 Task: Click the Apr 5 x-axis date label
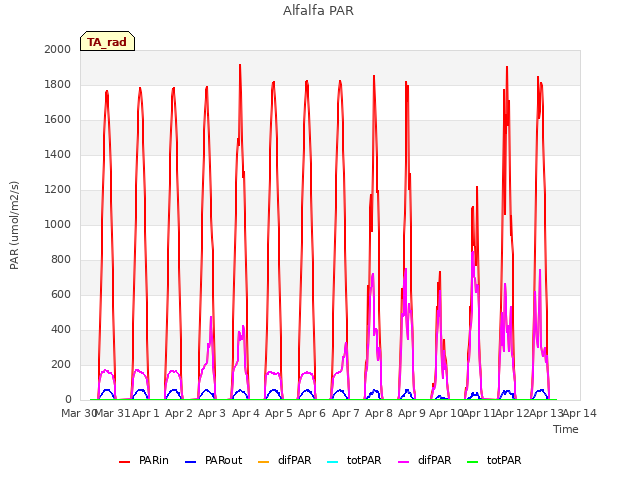click(x=279, y=413)
